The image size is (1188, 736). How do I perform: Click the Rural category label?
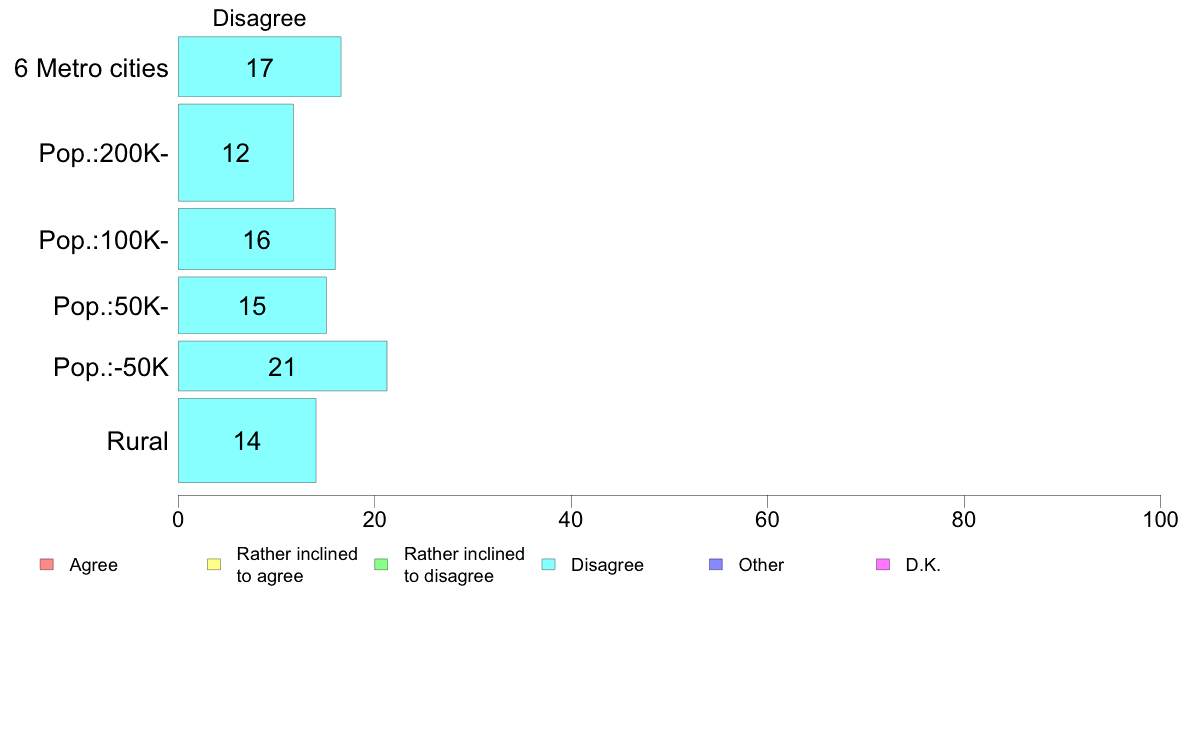[137, 441]
